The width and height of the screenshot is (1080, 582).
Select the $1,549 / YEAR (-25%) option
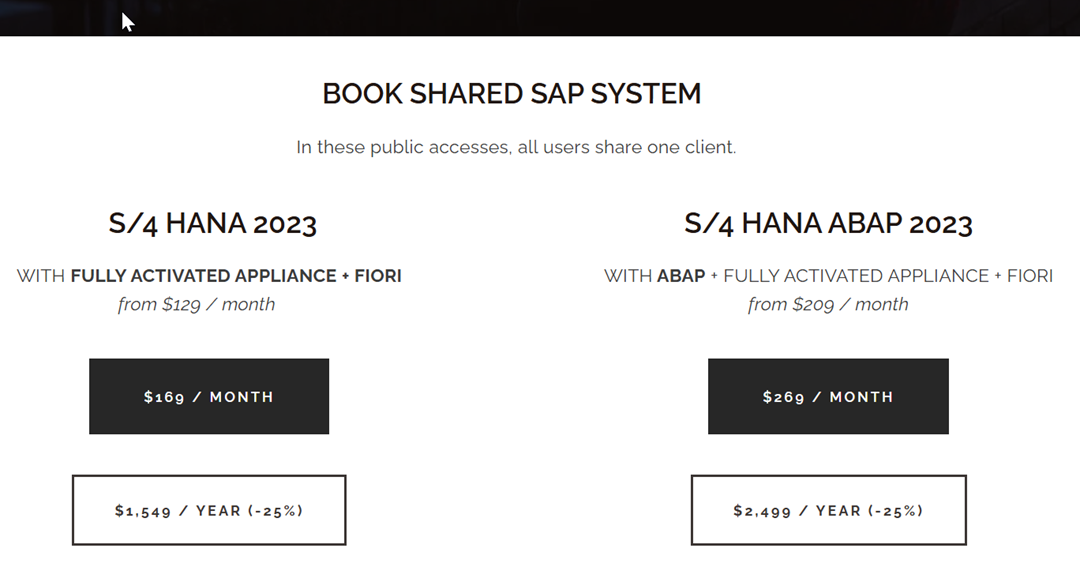pyautogui.click(x=209, y=510)
